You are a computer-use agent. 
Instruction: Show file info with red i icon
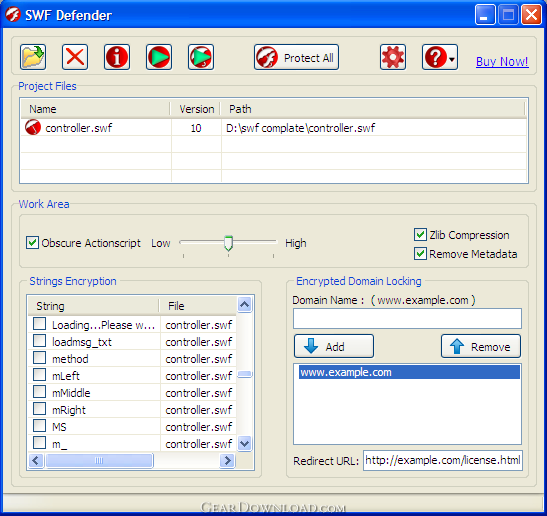(x=117, y=57)
